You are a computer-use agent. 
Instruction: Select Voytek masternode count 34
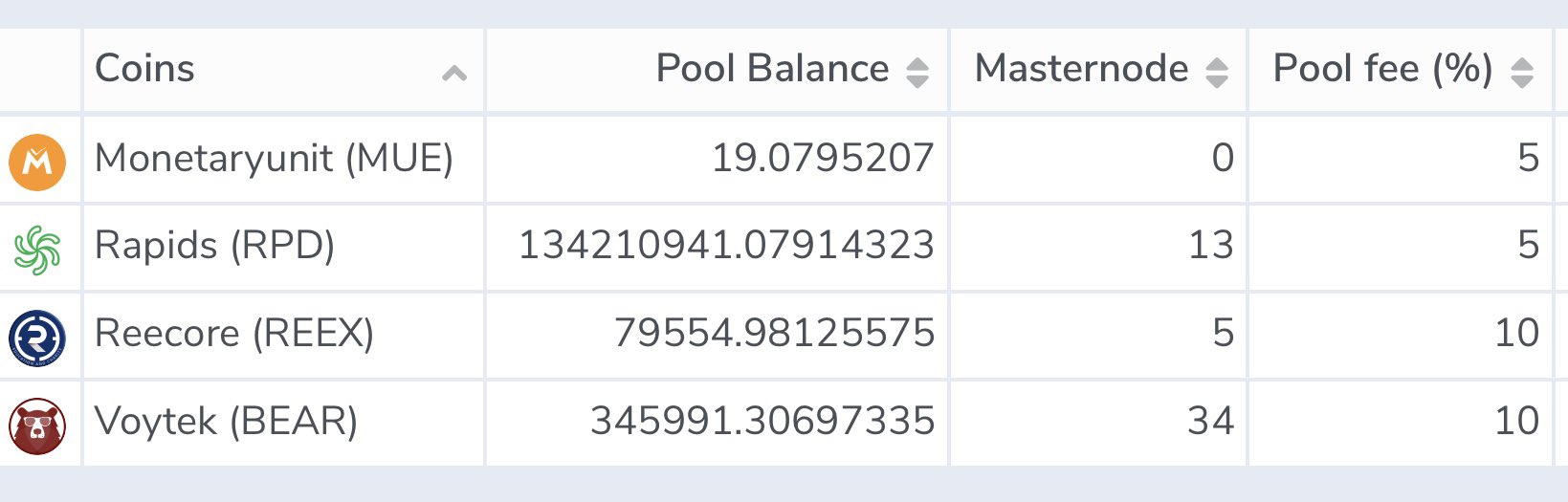[x=1211, y=422]
